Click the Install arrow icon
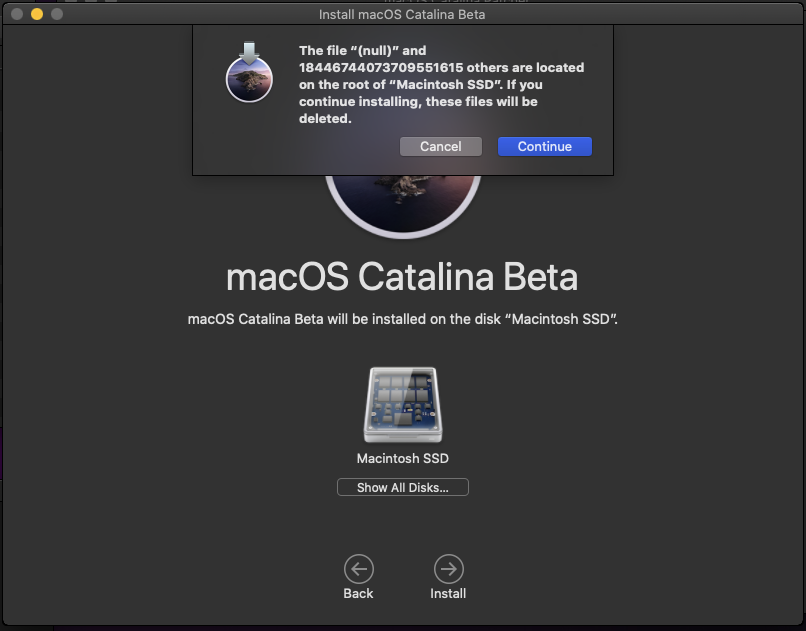The height and width of the screenshot is (631, 806). point(448,569)
